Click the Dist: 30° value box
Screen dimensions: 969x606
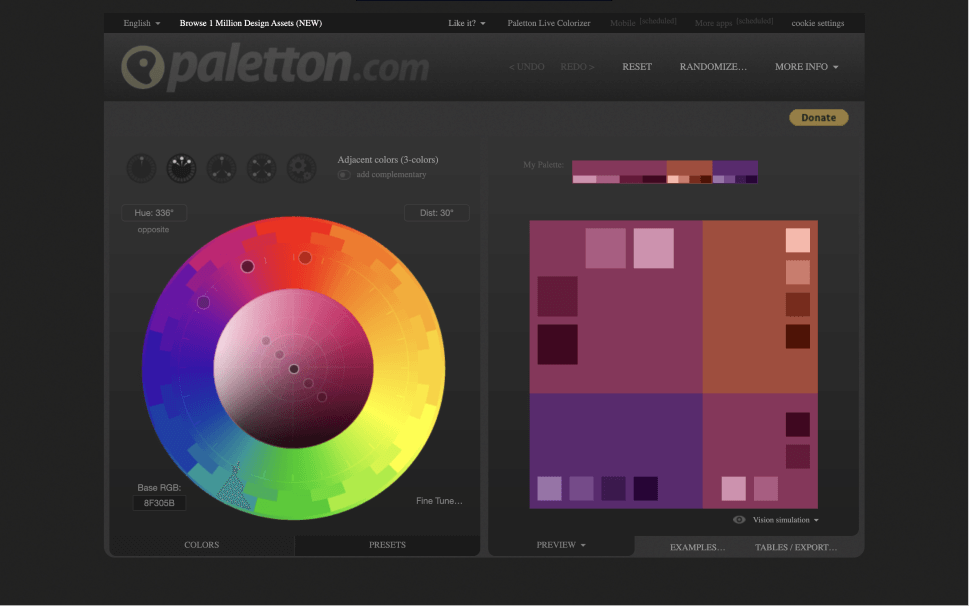436,213
